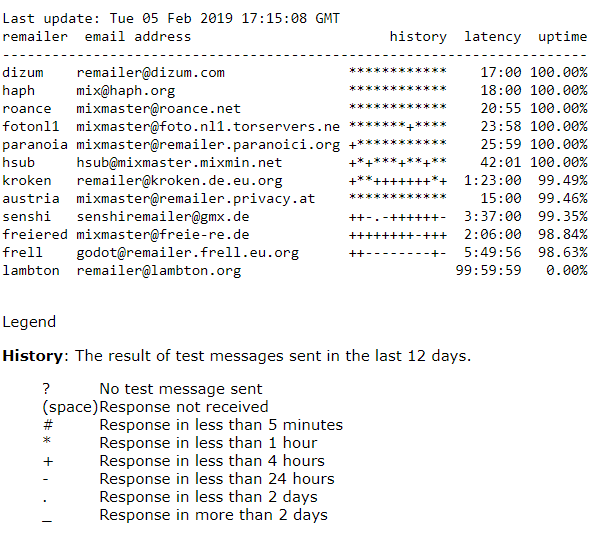Click mixmaster@foto.nl1.torservers.ne address
The image size is (606, 534).
pyautogui.click(x=208, y=126)
